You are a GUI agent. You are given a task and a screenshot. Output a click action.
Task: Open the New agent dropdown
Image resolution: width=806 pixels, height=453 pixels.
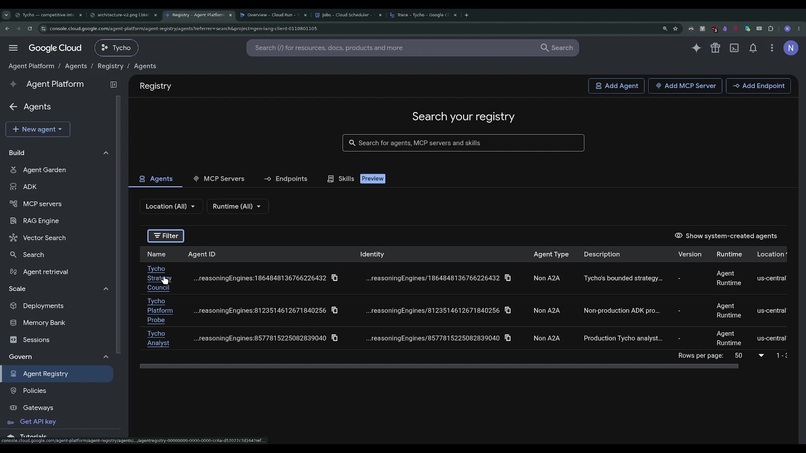point(38,129)
